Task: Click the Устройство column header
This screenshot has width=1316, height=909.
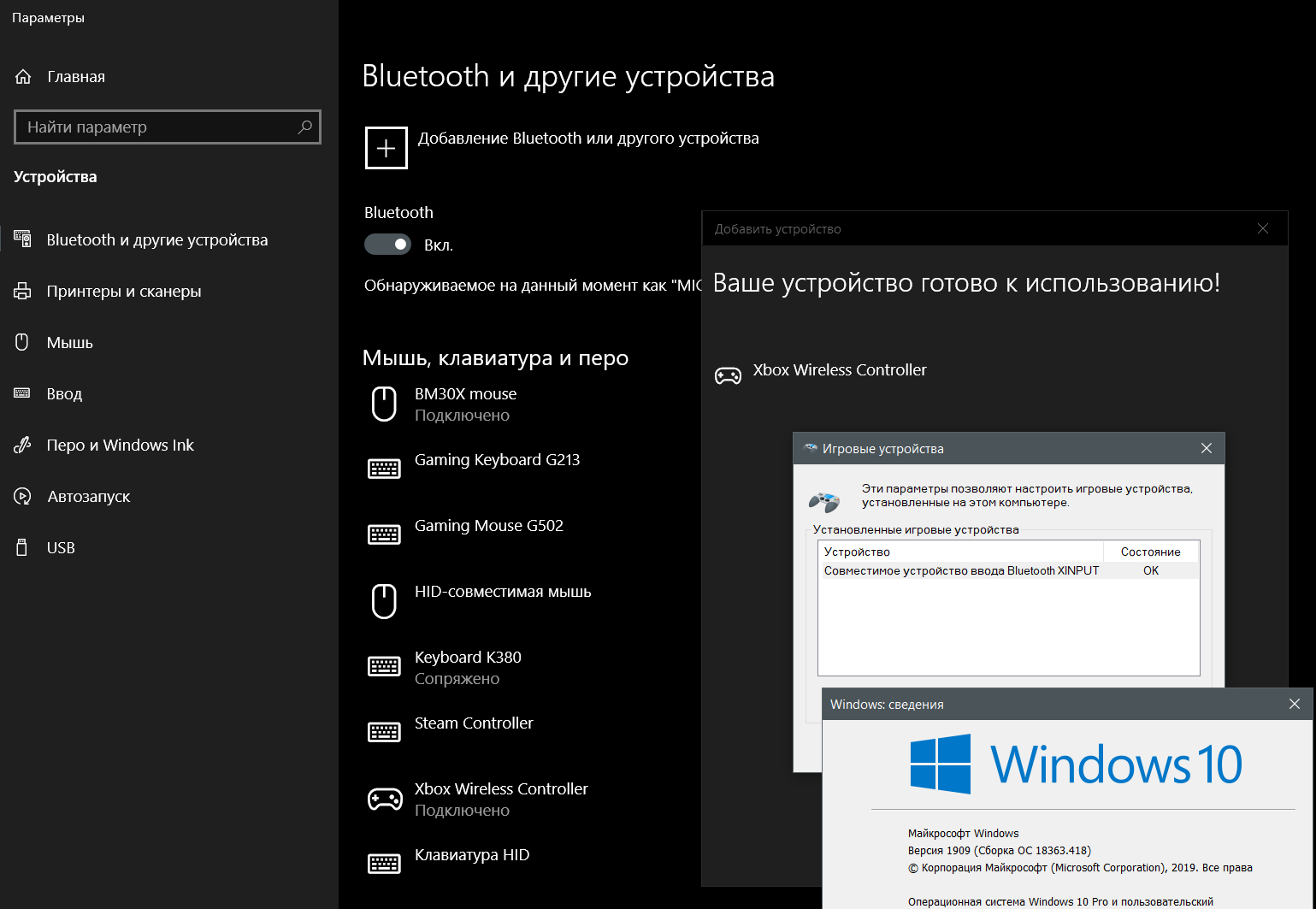Action: click(961, 552)
